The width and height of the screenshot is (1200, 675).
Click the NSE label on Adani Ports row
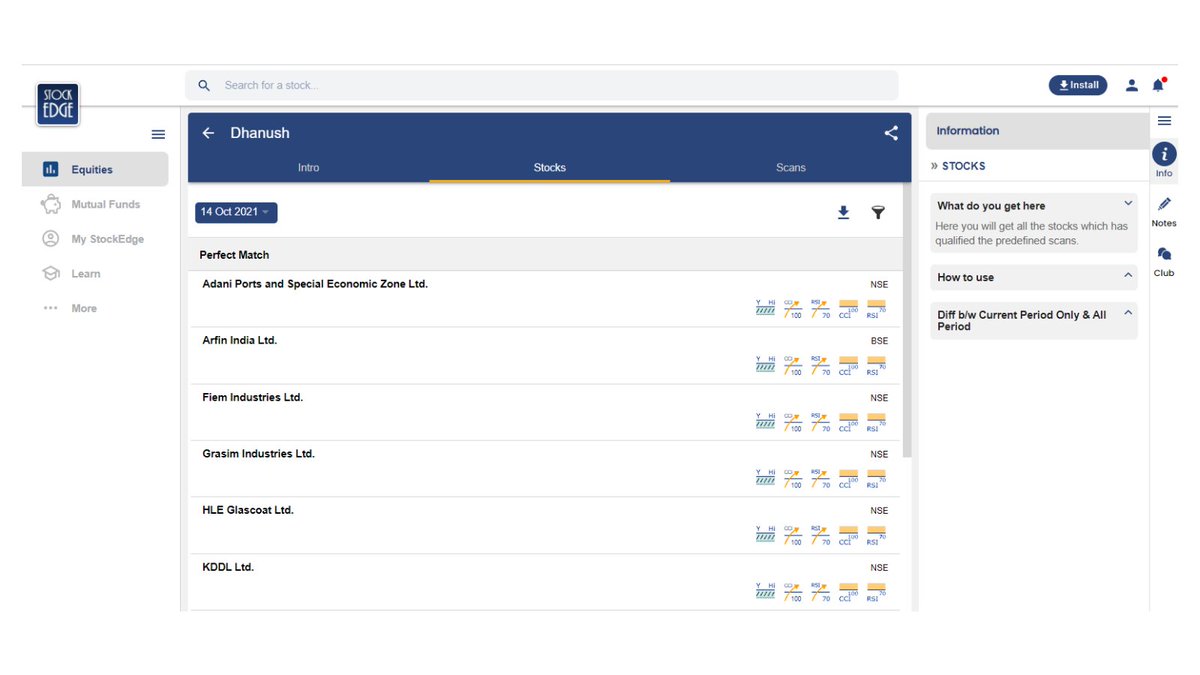click(x=879, y=285)
